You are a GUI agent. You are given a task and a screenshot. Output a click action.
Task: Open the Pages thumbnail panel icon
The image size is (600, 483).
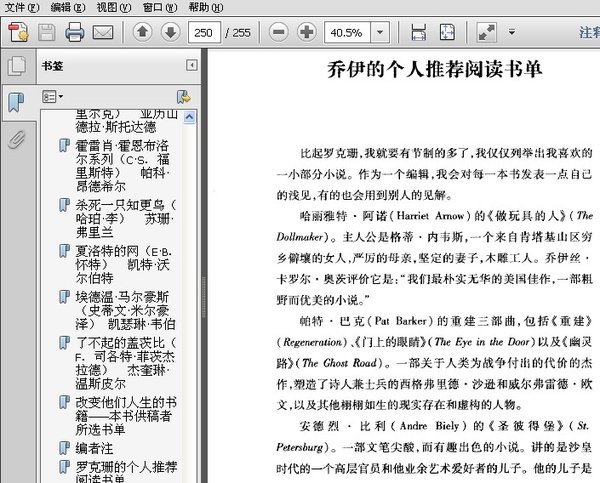click(18, 66)
